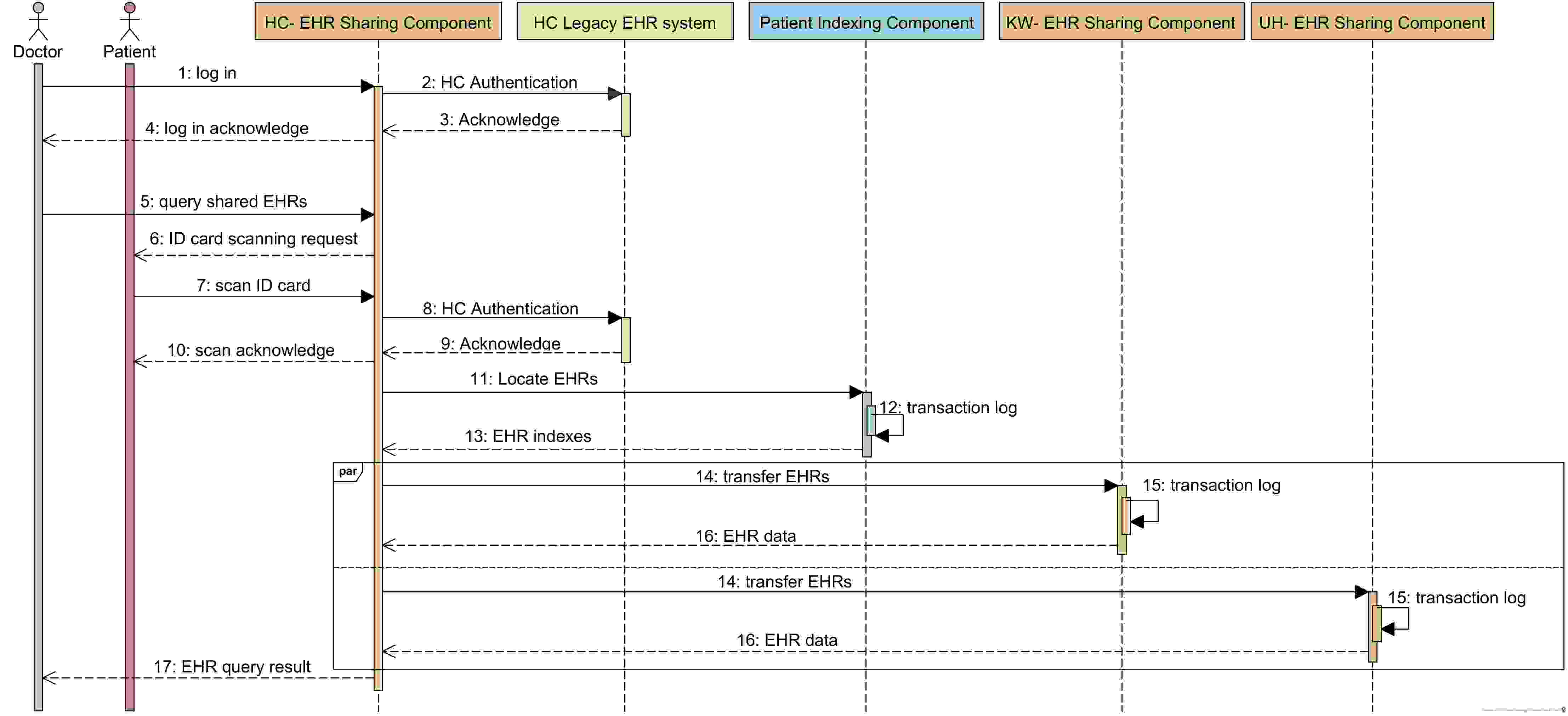Click the HC- EHR Sharing Component box
1568x716 pixels.
[x=378, y=21]
